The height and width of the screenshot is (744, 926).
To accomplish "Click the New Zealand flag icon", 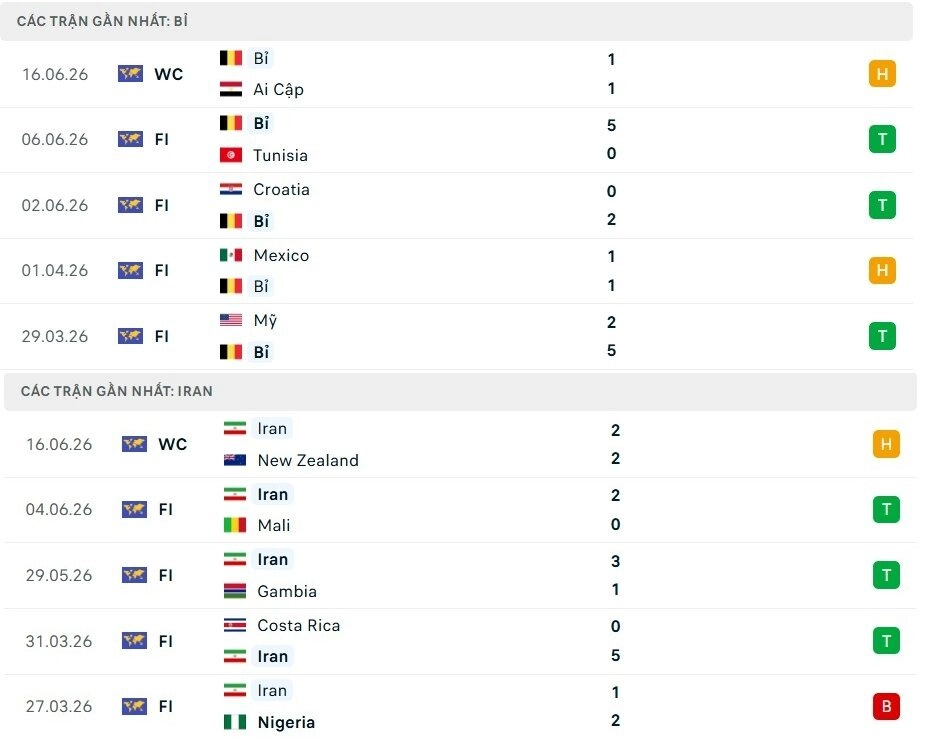I will tap(235, 459).
